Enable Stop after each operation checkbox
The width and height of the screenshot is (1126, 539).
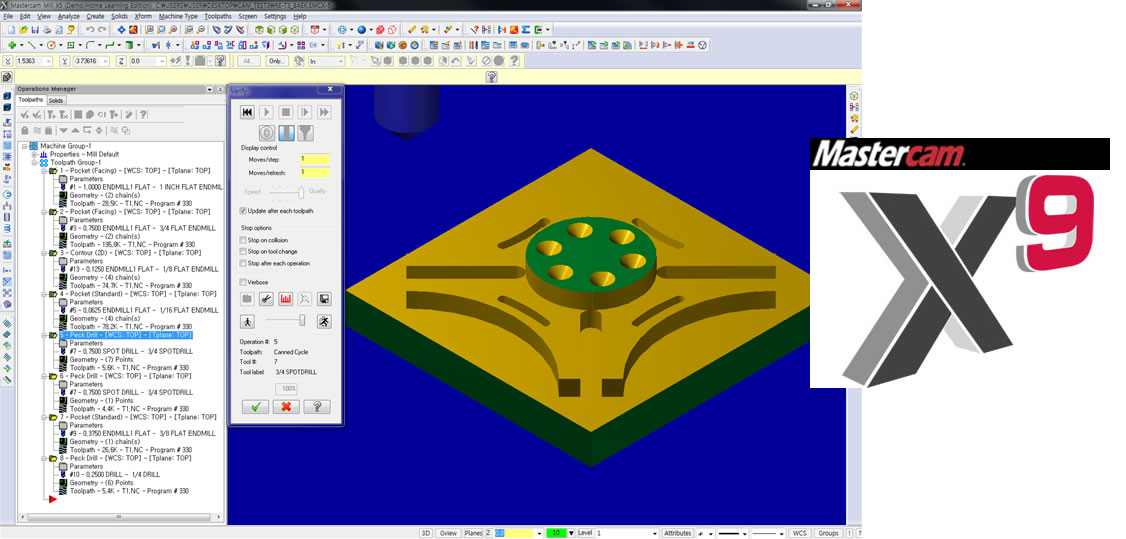tap(243, 263)
